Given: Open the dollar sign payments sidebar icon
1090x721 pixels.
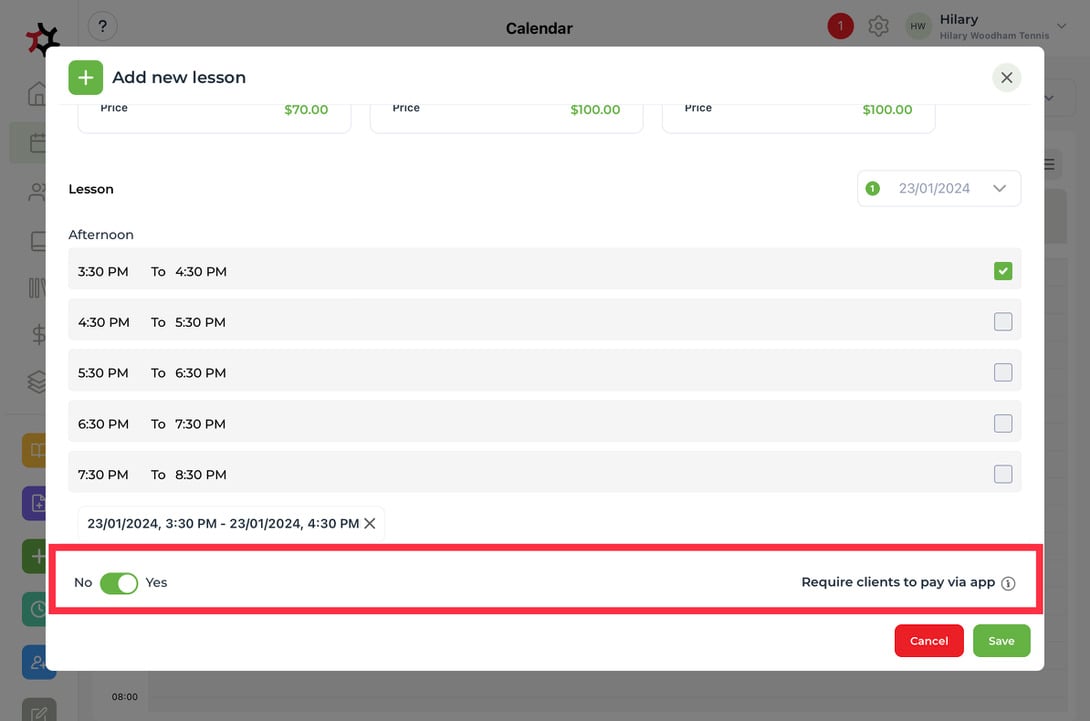Looking at the screenshot, I should click(x=39, y=334).
